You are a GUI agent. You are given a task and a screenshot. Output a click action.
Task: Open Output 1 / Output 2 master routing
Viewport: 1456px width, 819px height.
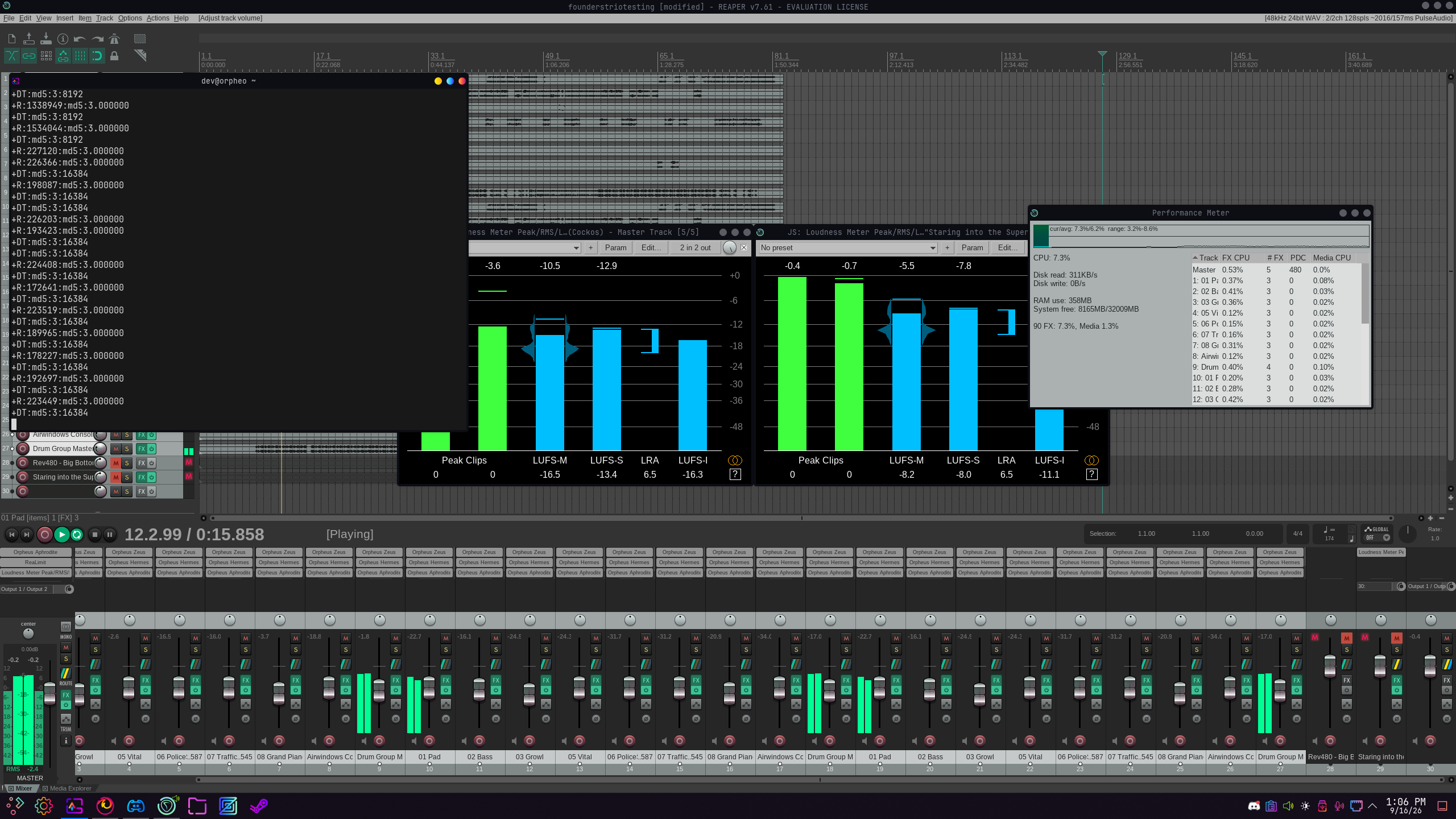(26, 589)
